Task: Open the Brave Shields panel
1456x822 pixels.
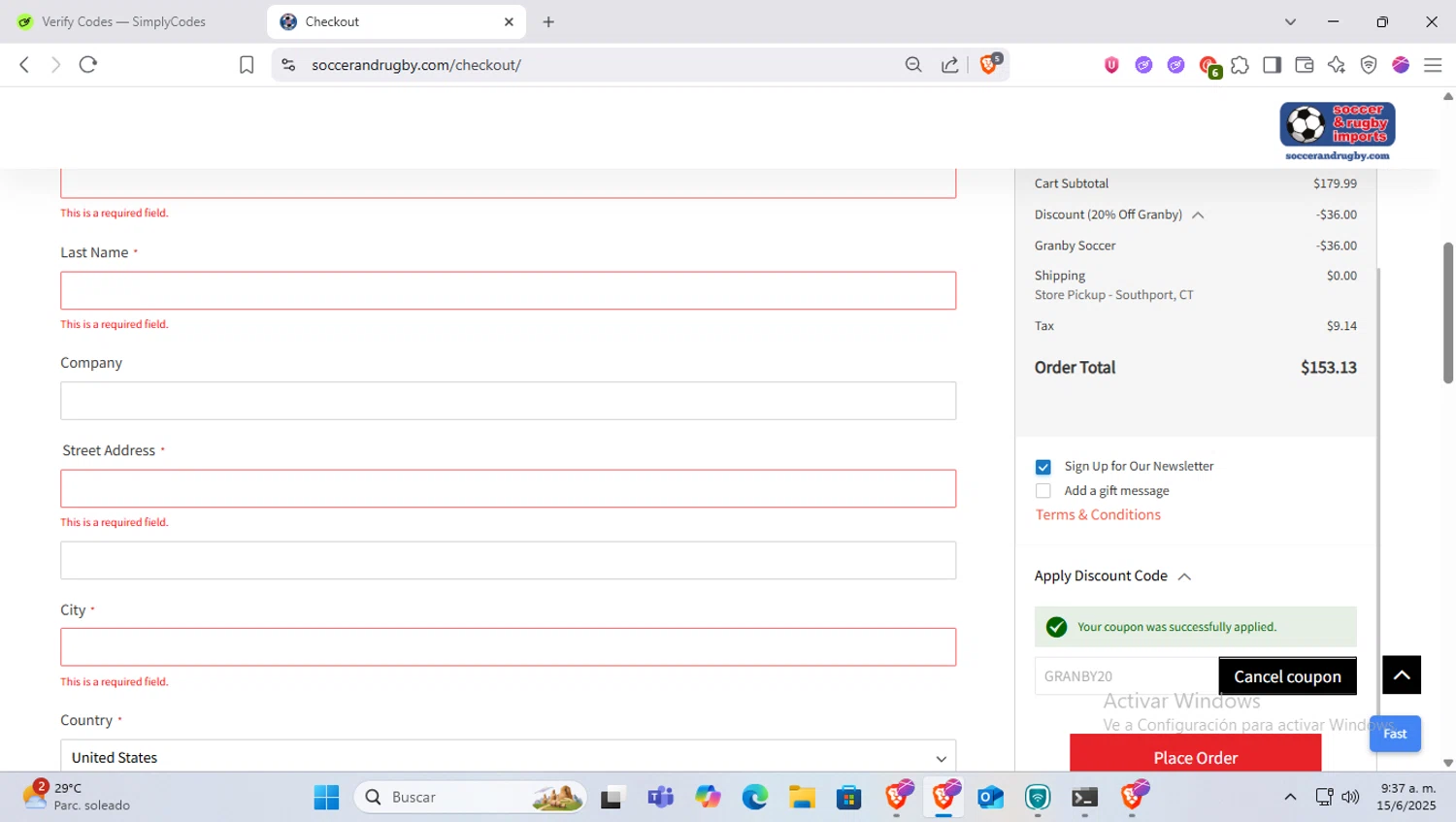Action: pyautogui.click(x=989, y=64)
